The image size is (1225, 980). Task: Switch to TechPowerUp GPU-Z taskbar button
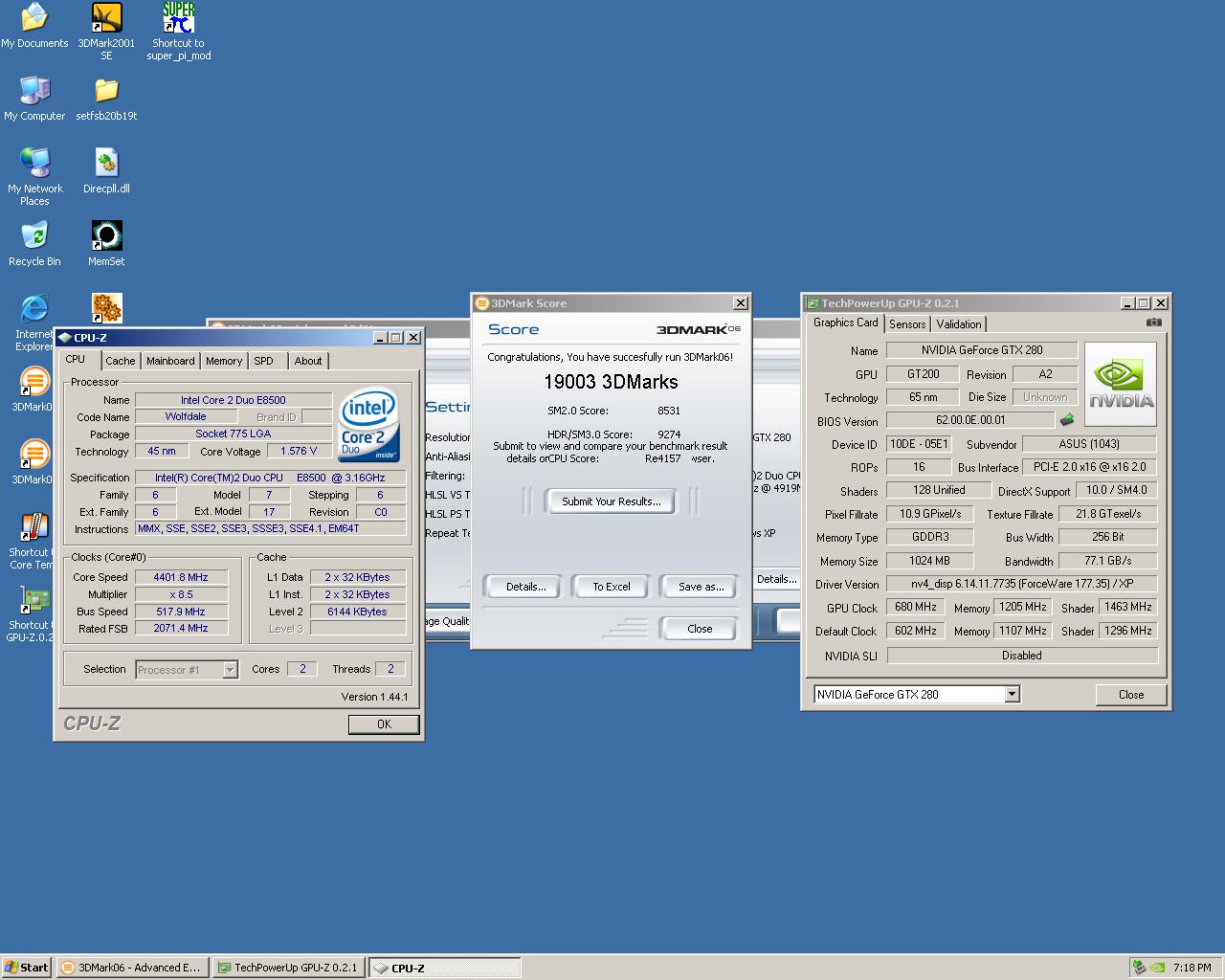click(x=288, y=968)
